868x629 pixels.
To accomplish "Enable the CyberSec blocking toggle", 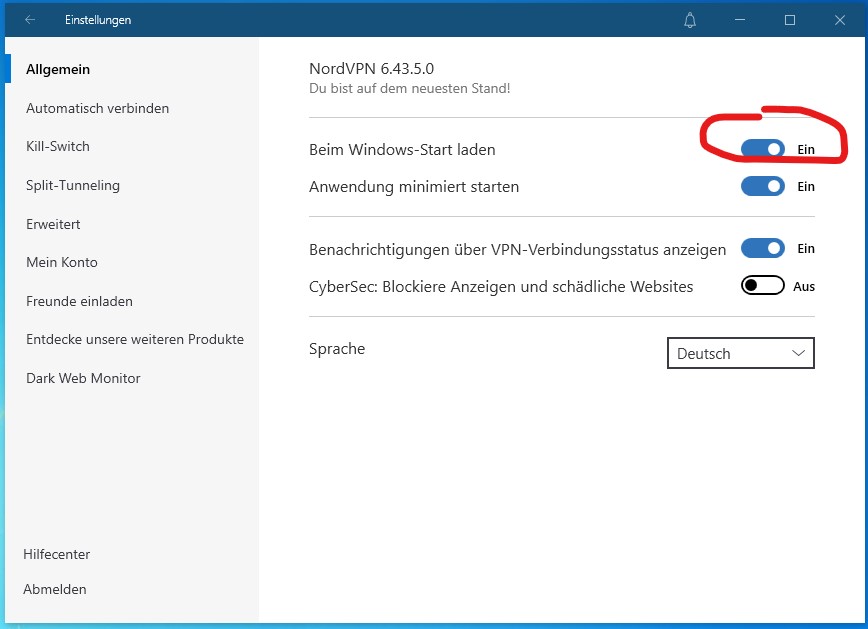I will point(762,286).
